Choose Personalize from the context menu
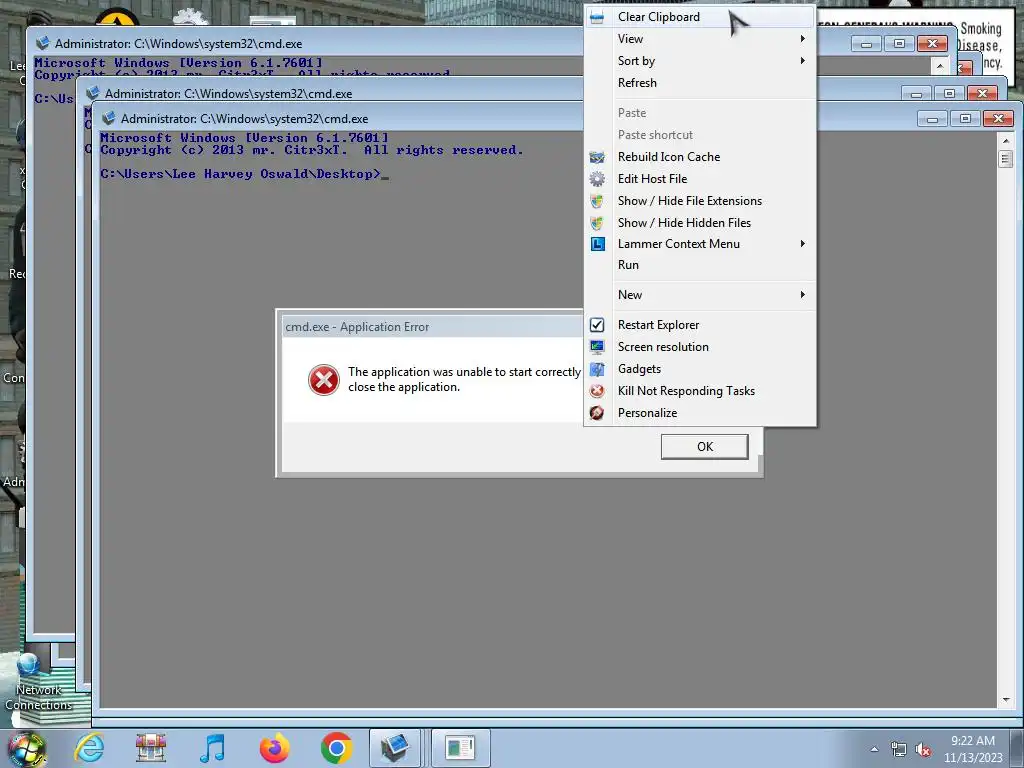The height and width of the screenshot is (768, 1024). click(700, 413)
